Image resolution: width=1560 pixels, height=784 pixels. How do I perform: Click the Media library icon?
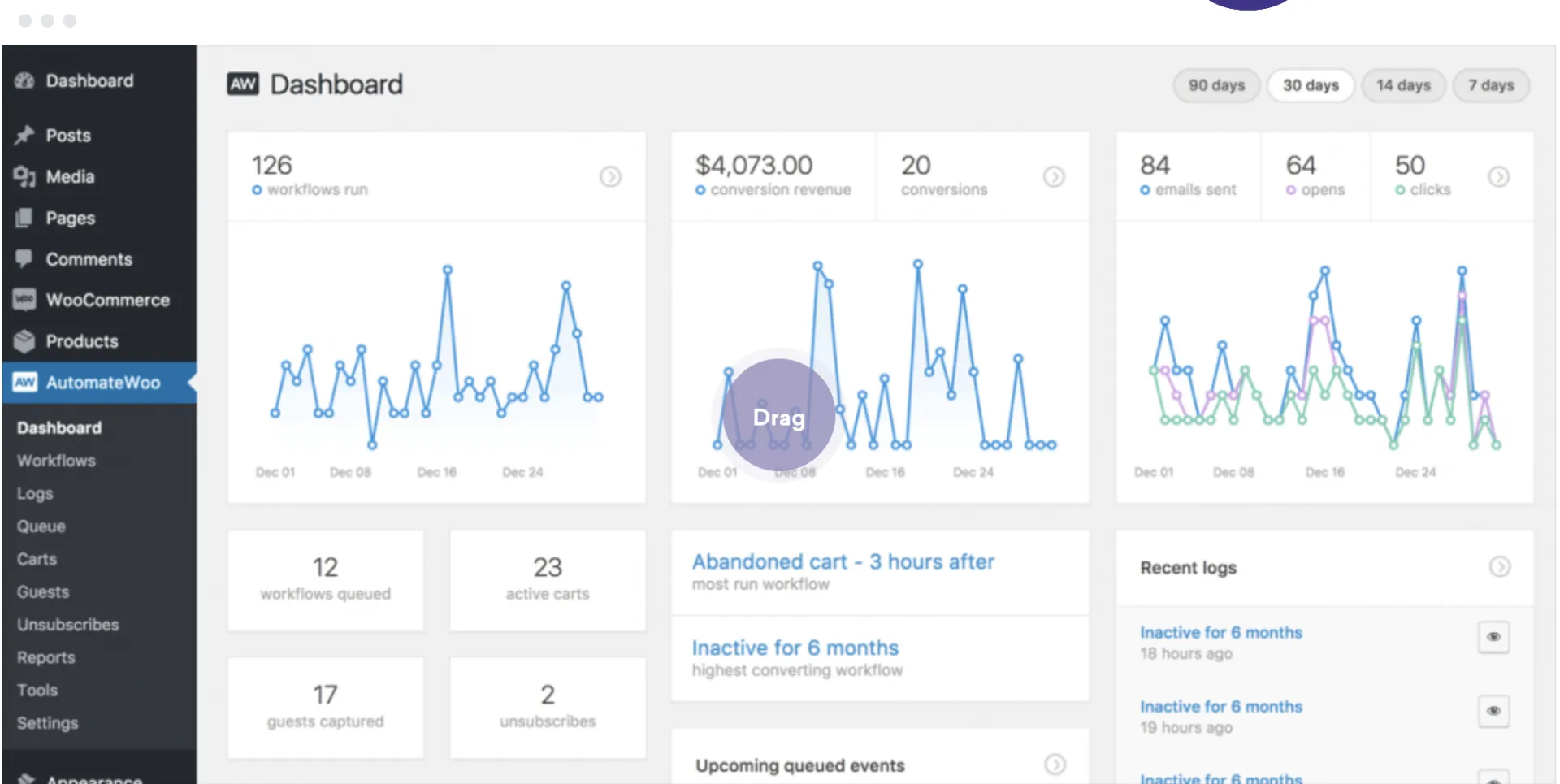pyautogui.click(x=24, y=176)
